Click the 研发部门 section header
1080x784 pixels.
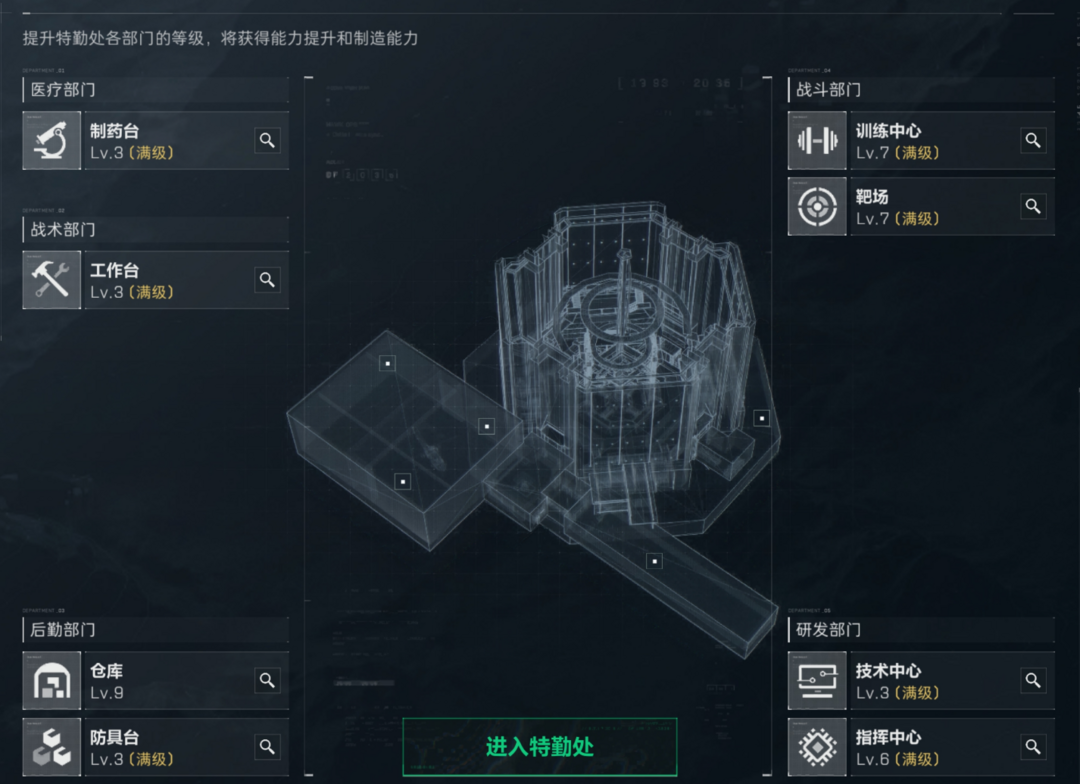pyautogui.click(x=921, y=630)
